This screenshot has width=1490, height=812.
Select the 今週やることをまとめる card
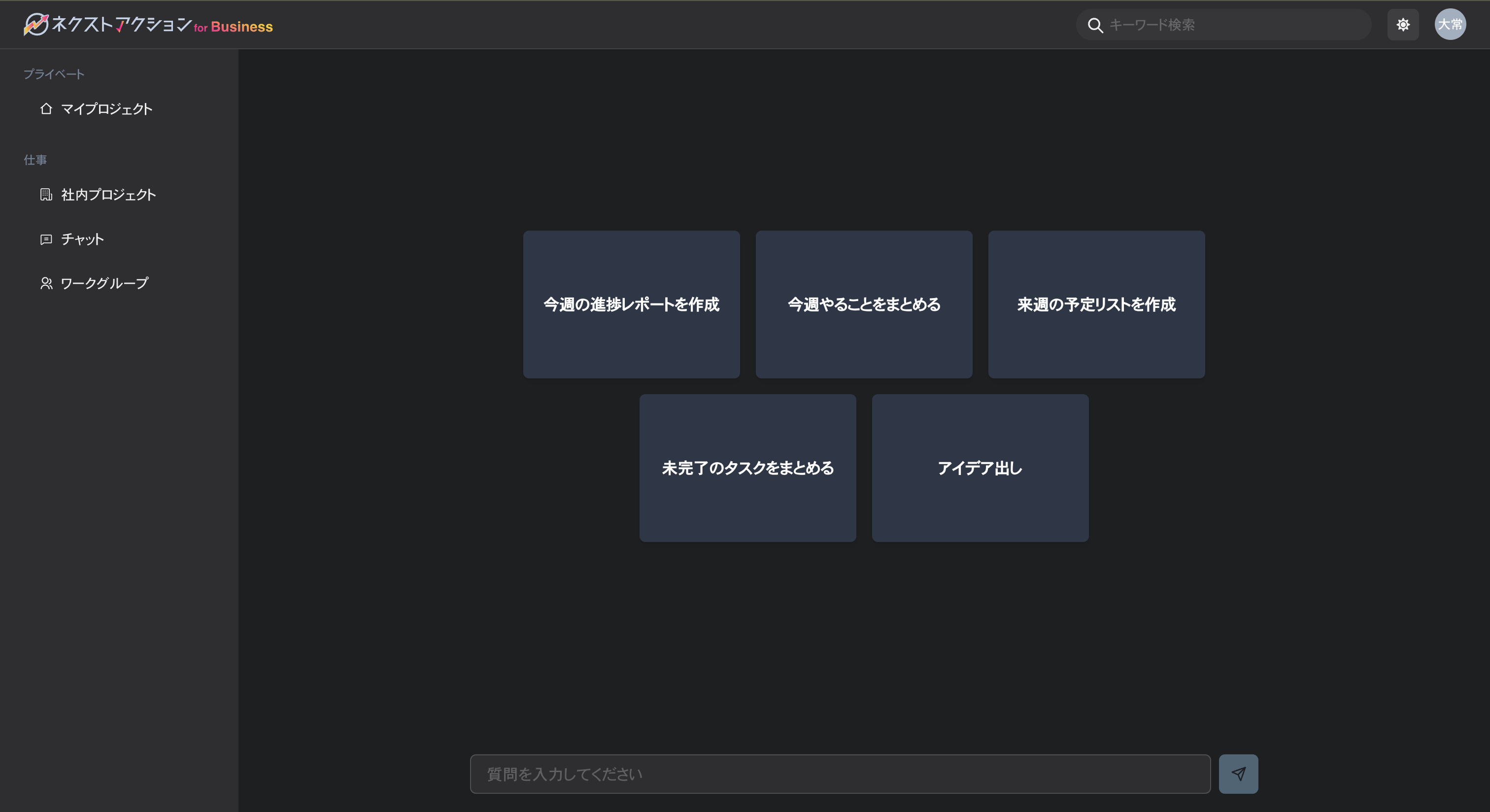pyautogui.click(x=864, y=304)
